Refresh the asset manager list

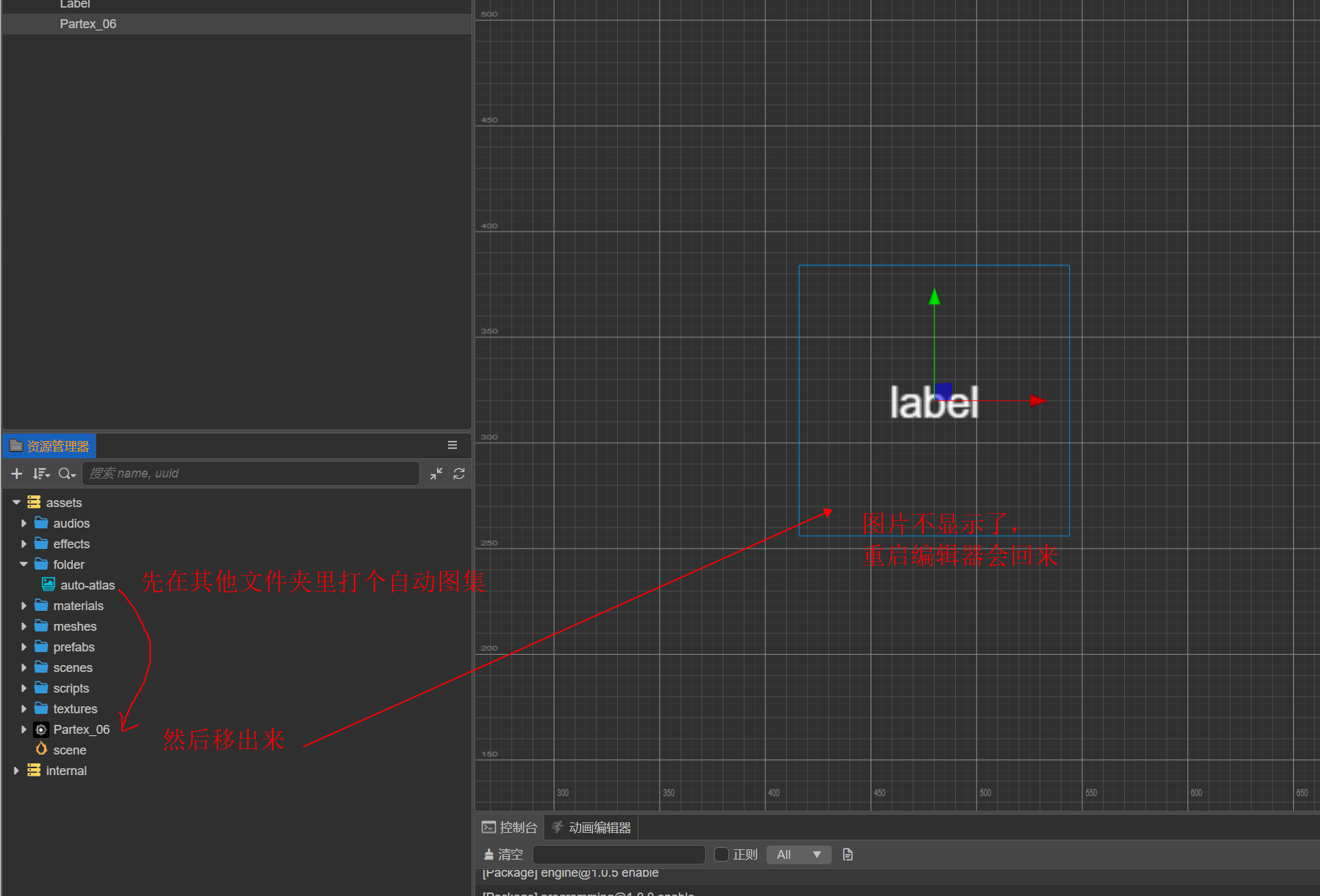[459, 473]
